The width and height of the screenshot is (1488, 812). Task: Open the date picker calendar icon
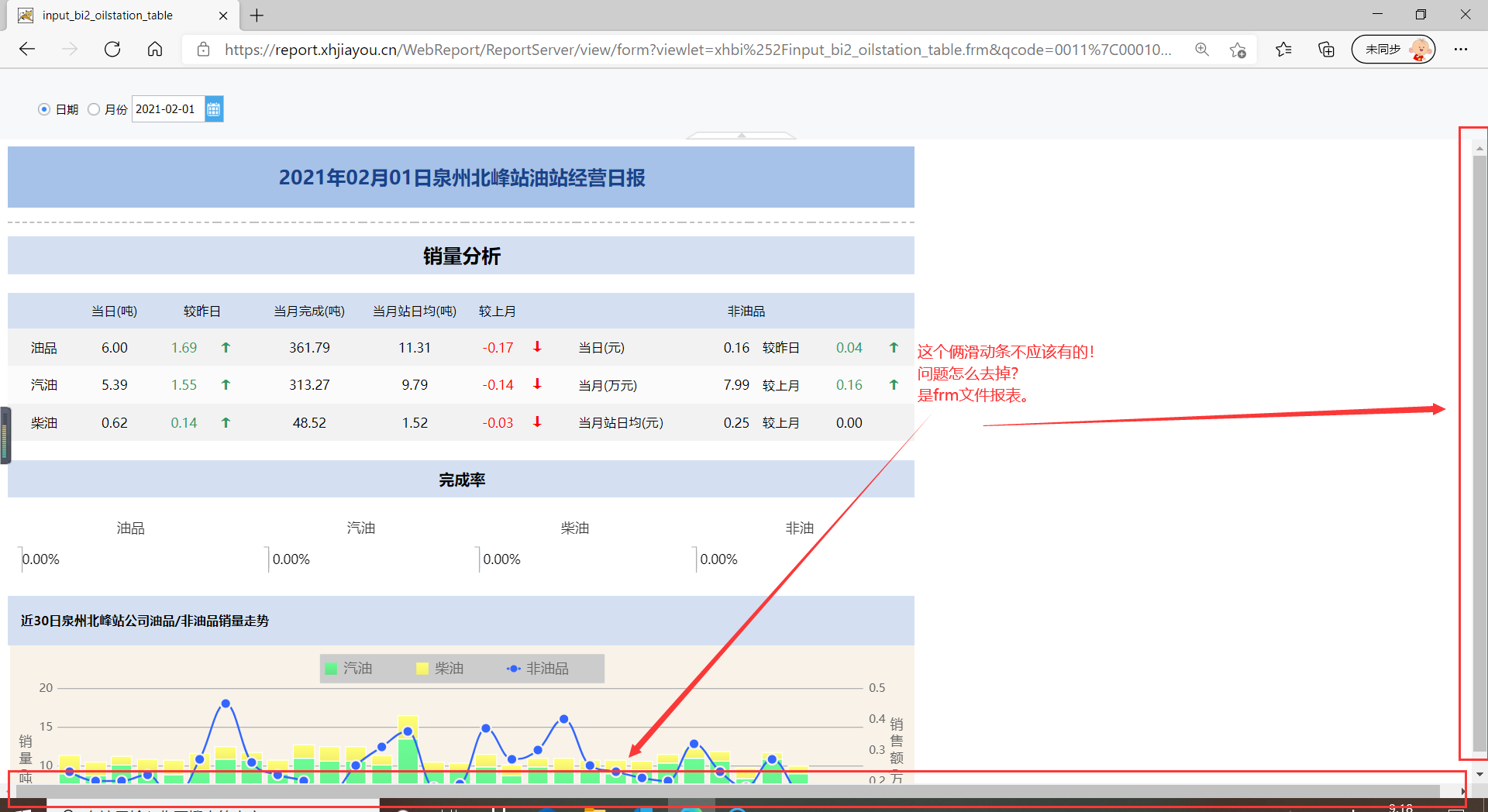pyautogui.click(x=214, y=109)
